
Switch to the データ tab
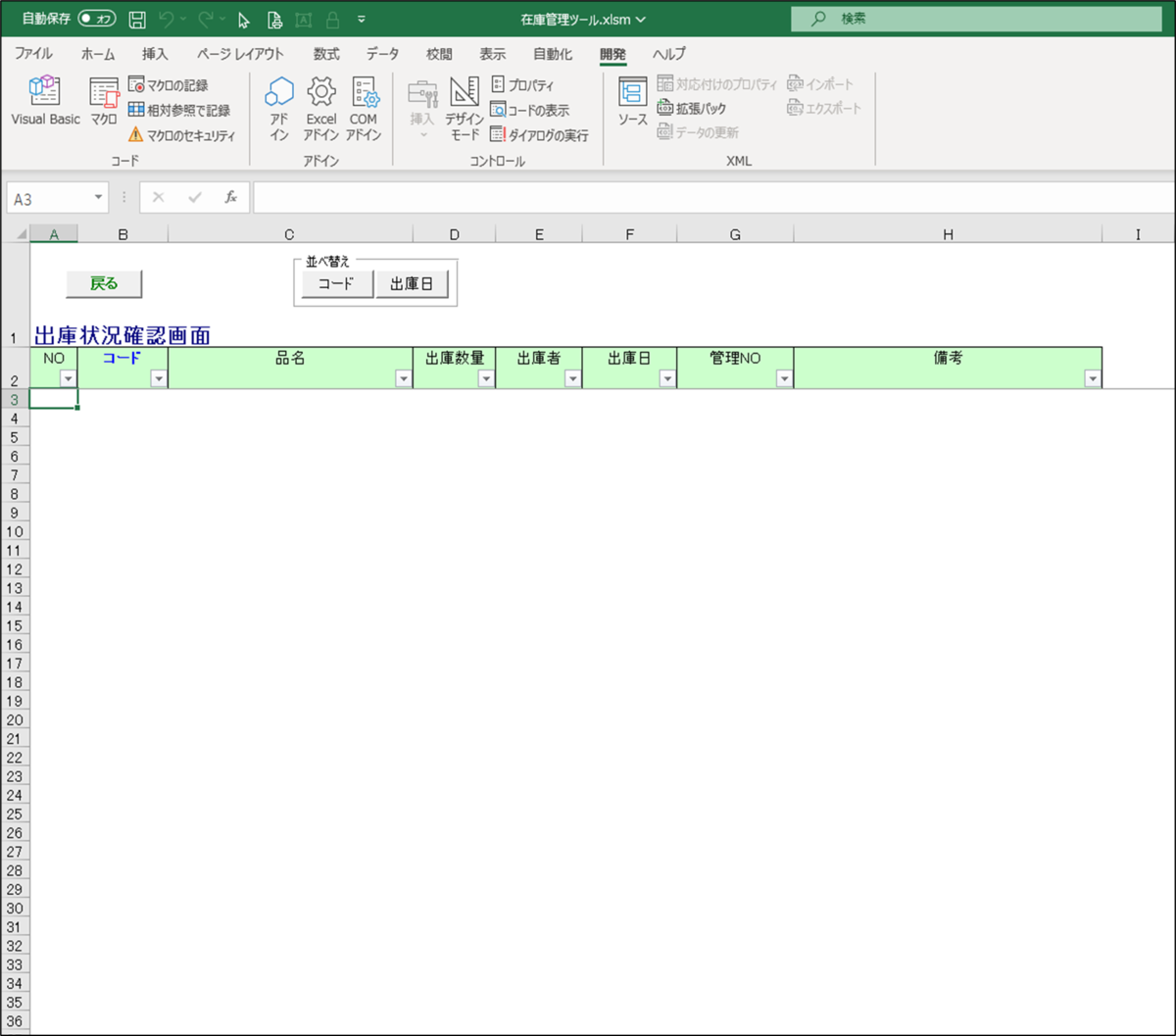(382, 54)
